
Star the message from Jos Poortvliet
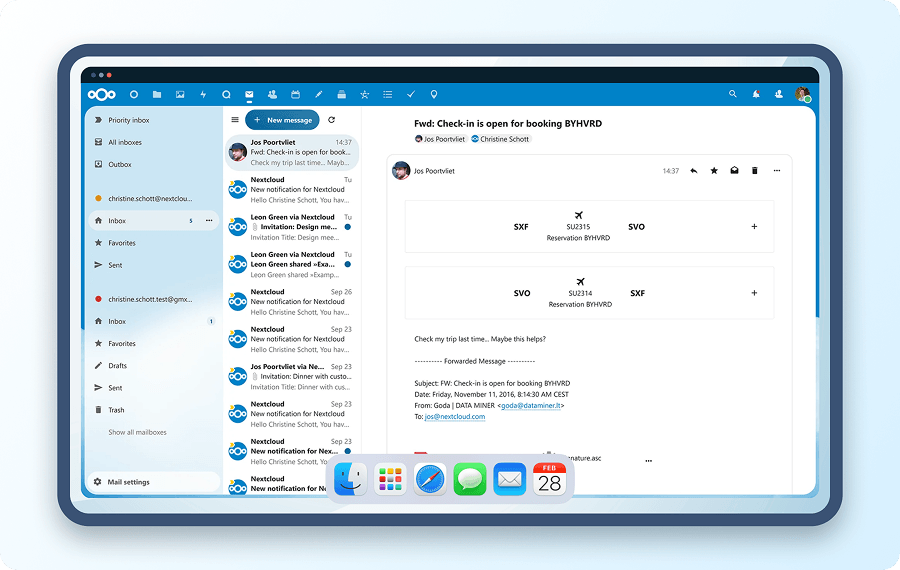(x=714, y=171)
